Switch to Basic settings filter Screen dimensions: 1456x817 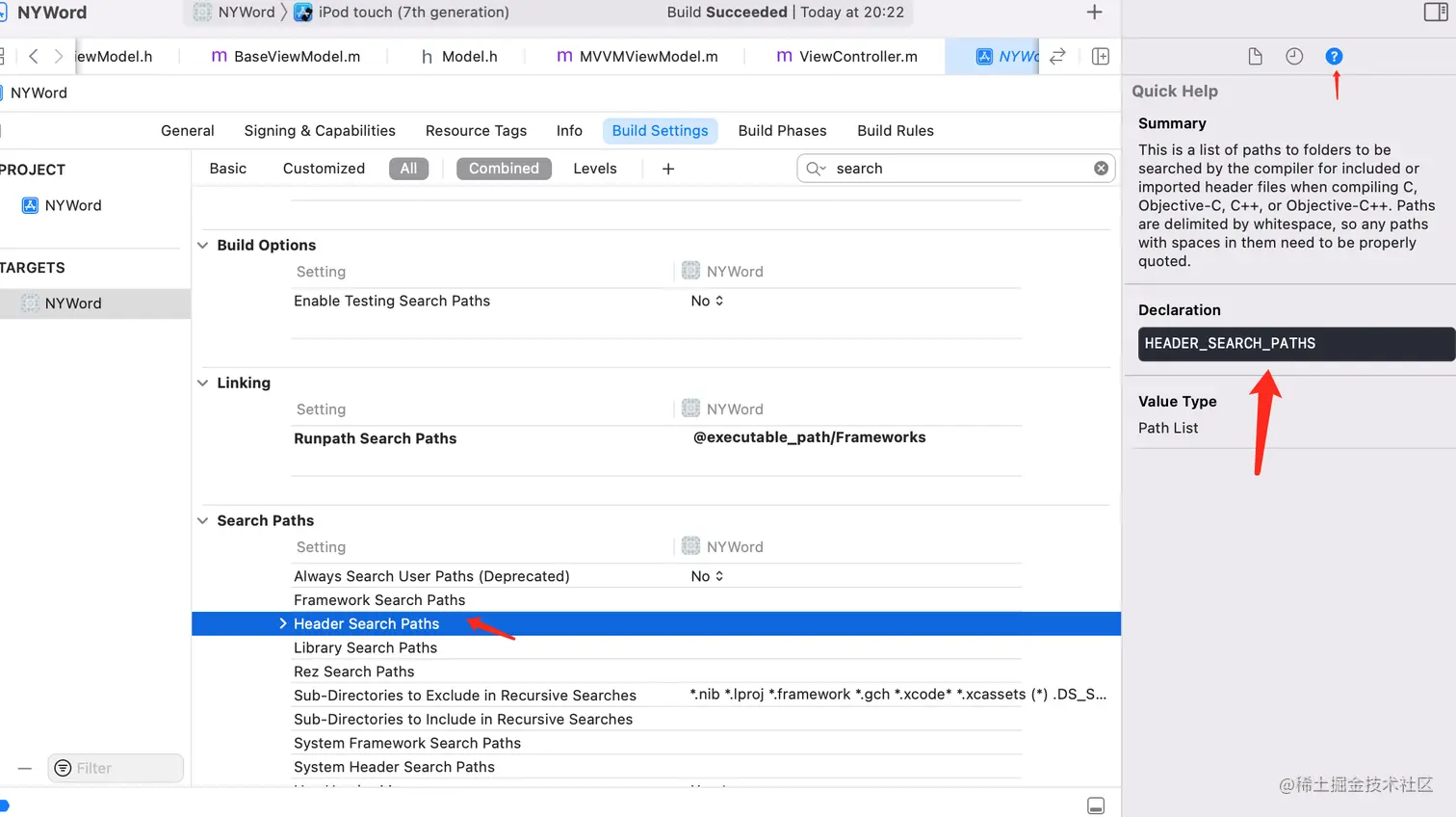228,169
